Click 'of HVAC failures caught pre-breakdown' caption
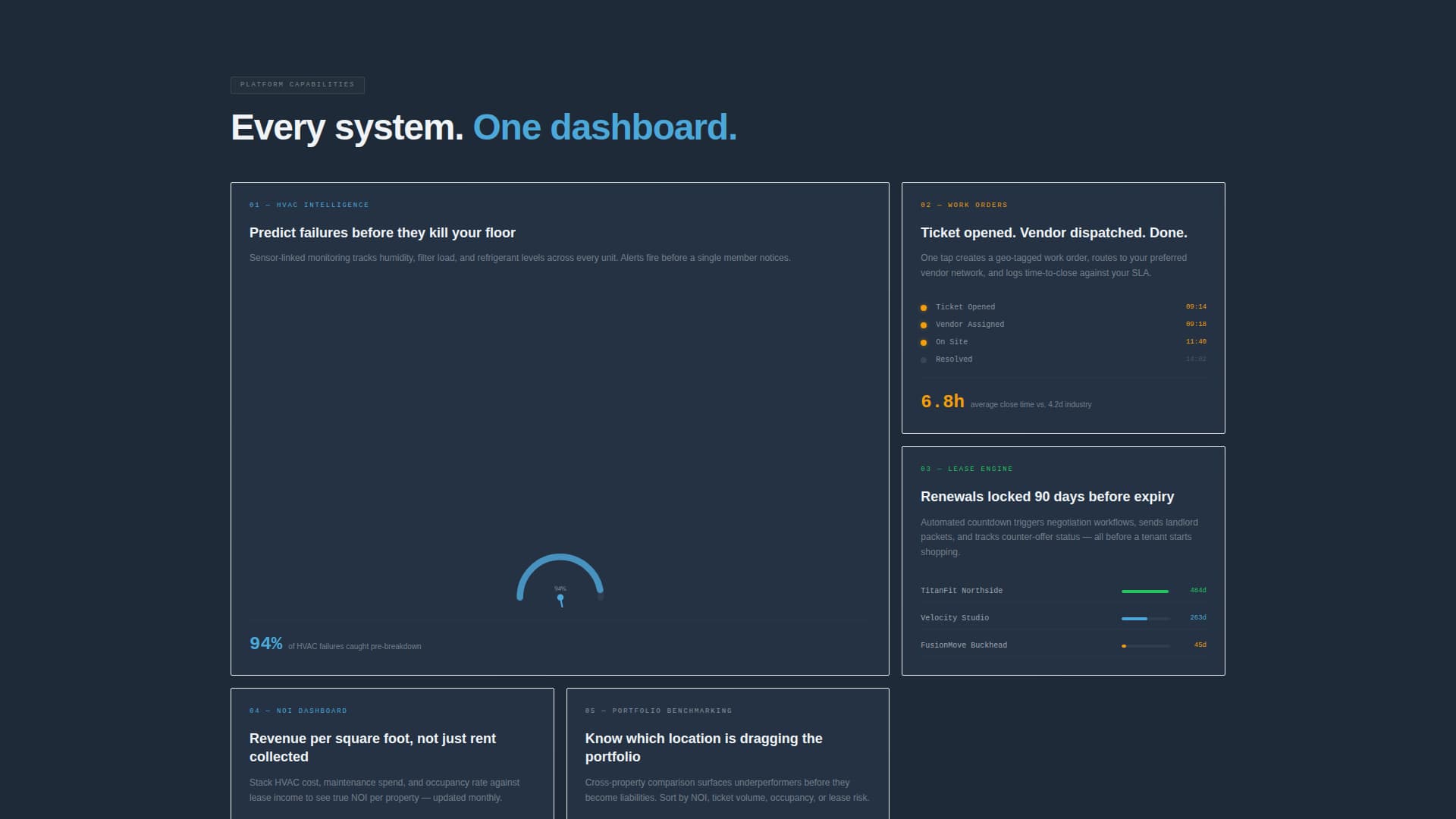The height and width of the screenshot is (819, 1456). (354, 647)
